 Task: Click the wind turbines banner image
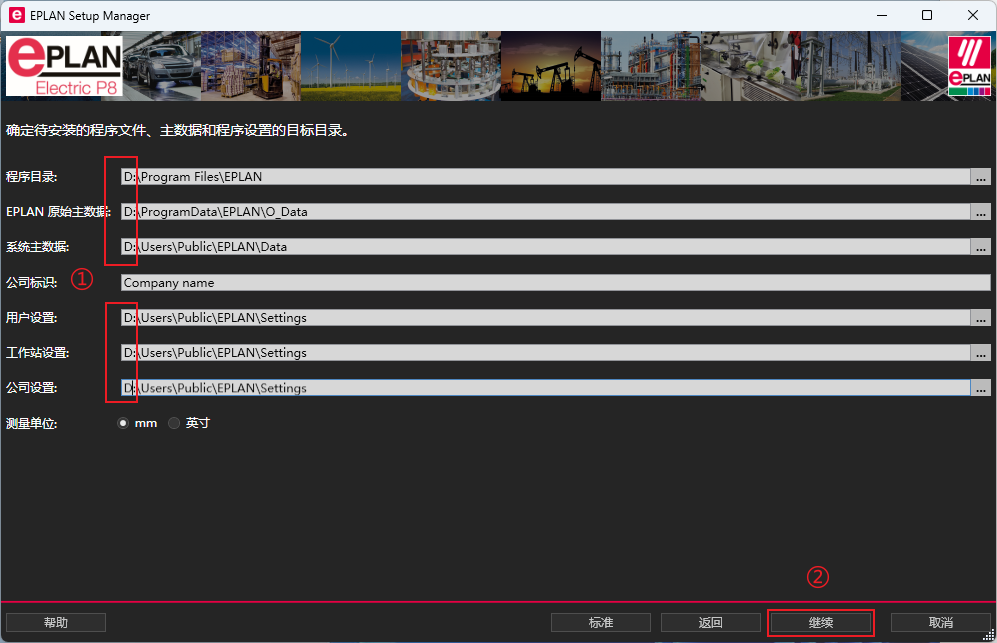(x=351, y=66)
